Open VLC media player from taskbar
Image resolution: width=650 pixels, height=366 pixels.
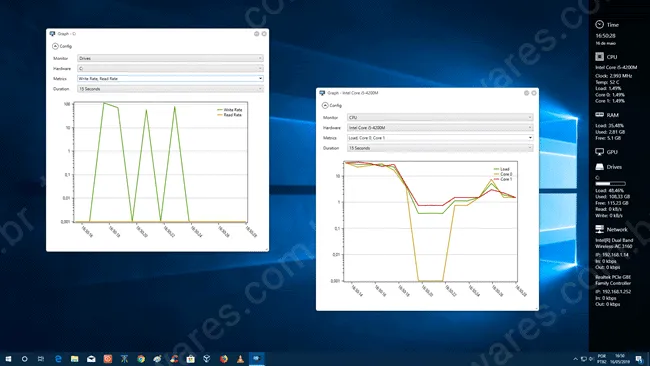(x=240, y=359)
